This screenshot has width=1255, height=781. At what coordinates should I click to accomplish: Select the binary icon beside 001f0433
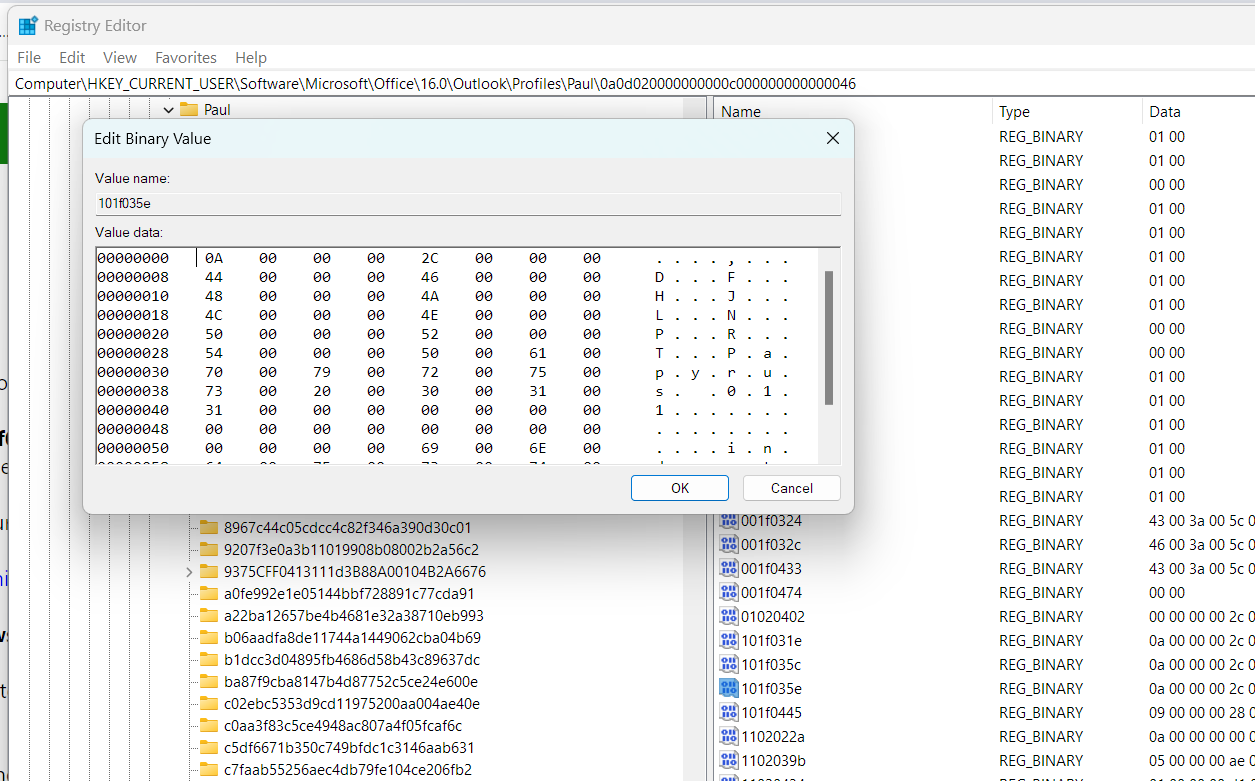(x=729, y=568)
